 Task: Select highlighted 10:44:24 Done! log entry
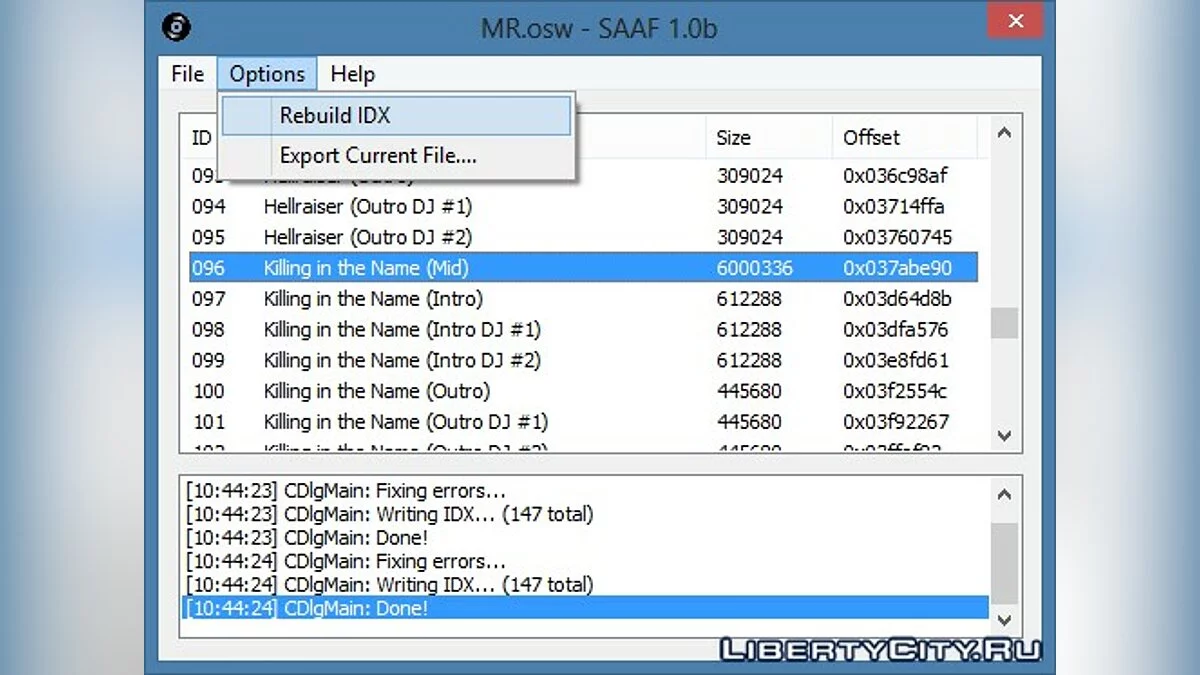pyautogui.click(x=307, y=608)
